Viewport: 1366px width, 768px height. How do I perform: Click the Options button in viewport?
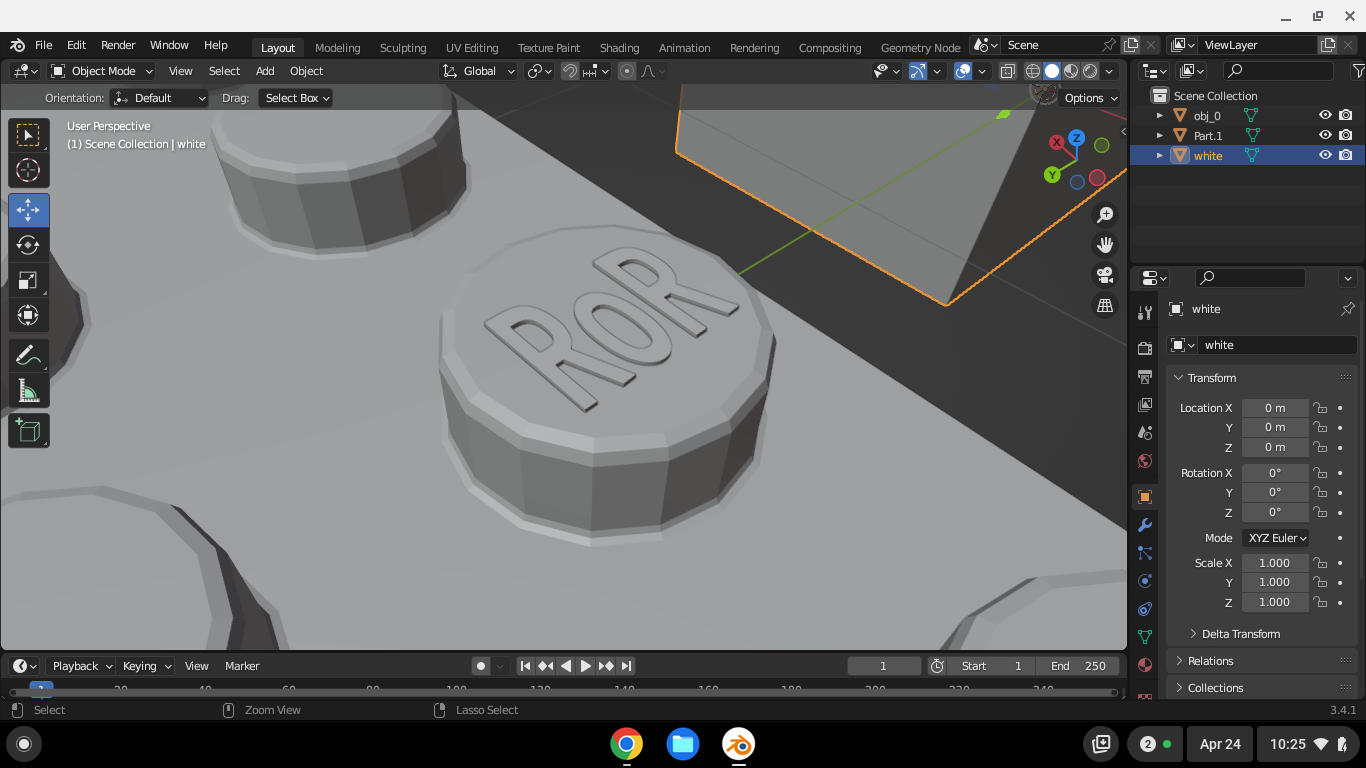click(x=1090, y=98)
